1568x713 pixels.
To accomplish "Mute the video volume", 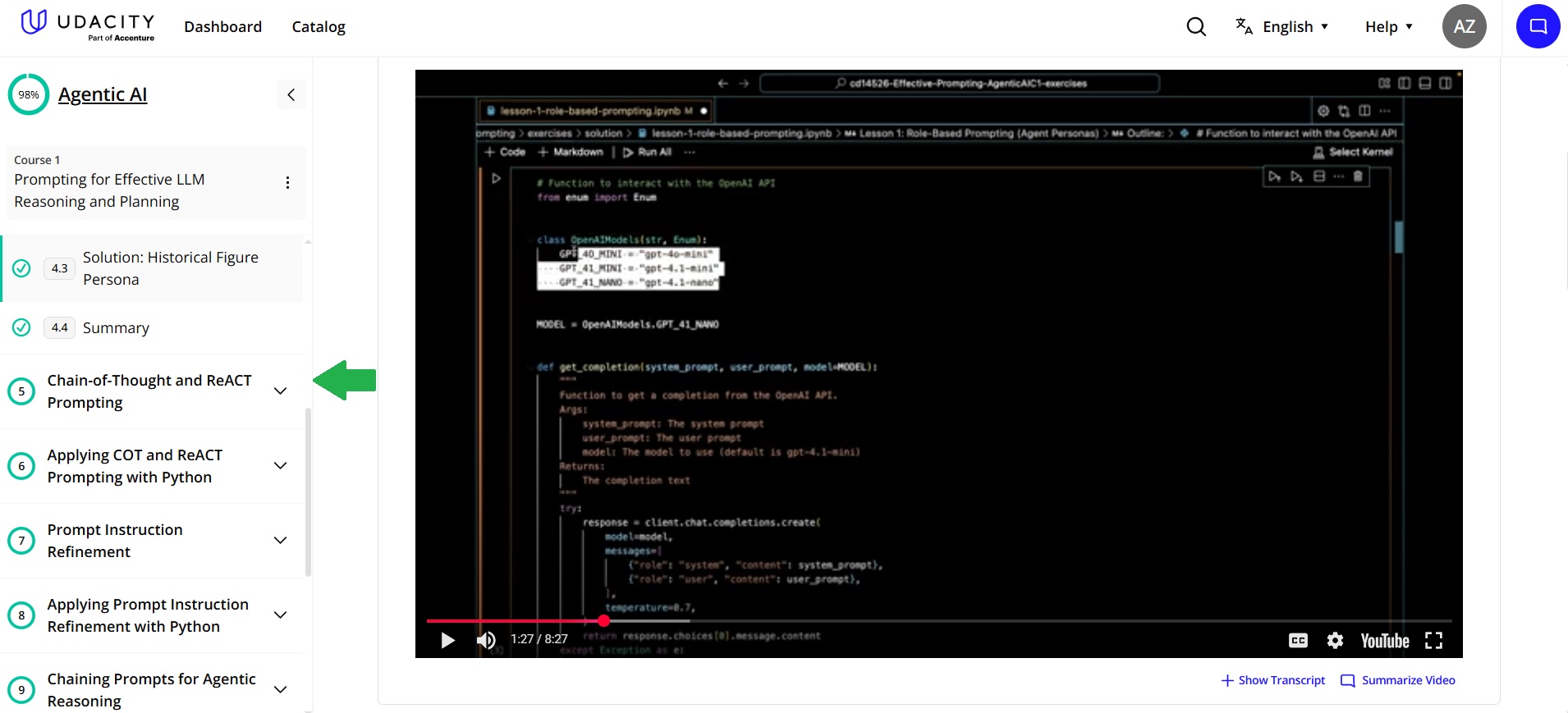I will coord(486,640).
